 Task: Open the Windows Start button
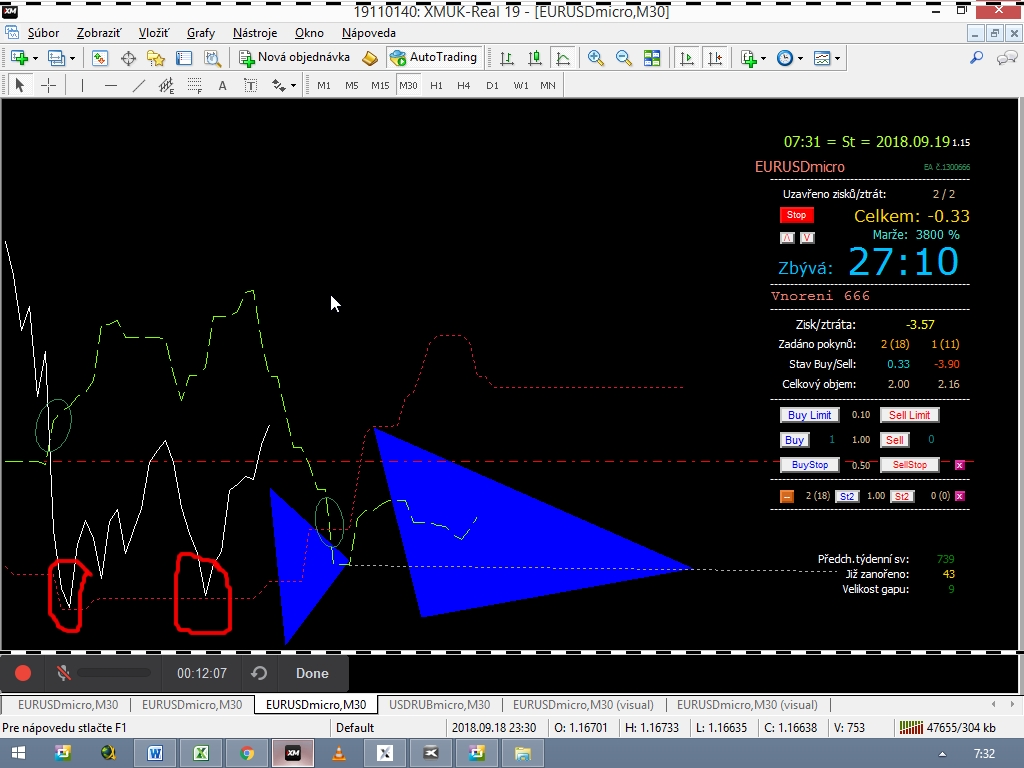pyautogui.click(x=18, y=753)
